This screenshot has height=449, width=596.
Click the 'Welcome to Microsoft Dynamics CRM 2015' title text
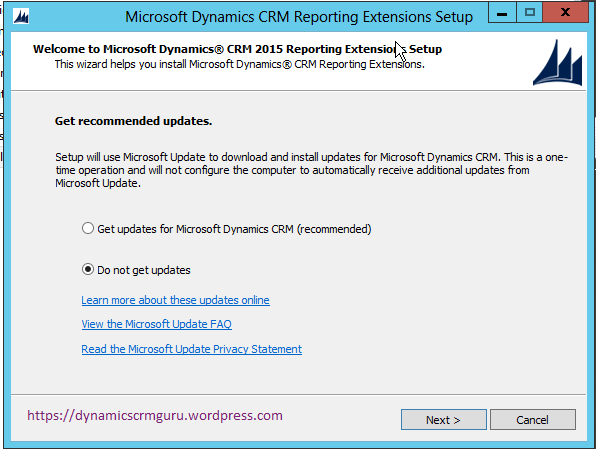[x=237, y=49]
